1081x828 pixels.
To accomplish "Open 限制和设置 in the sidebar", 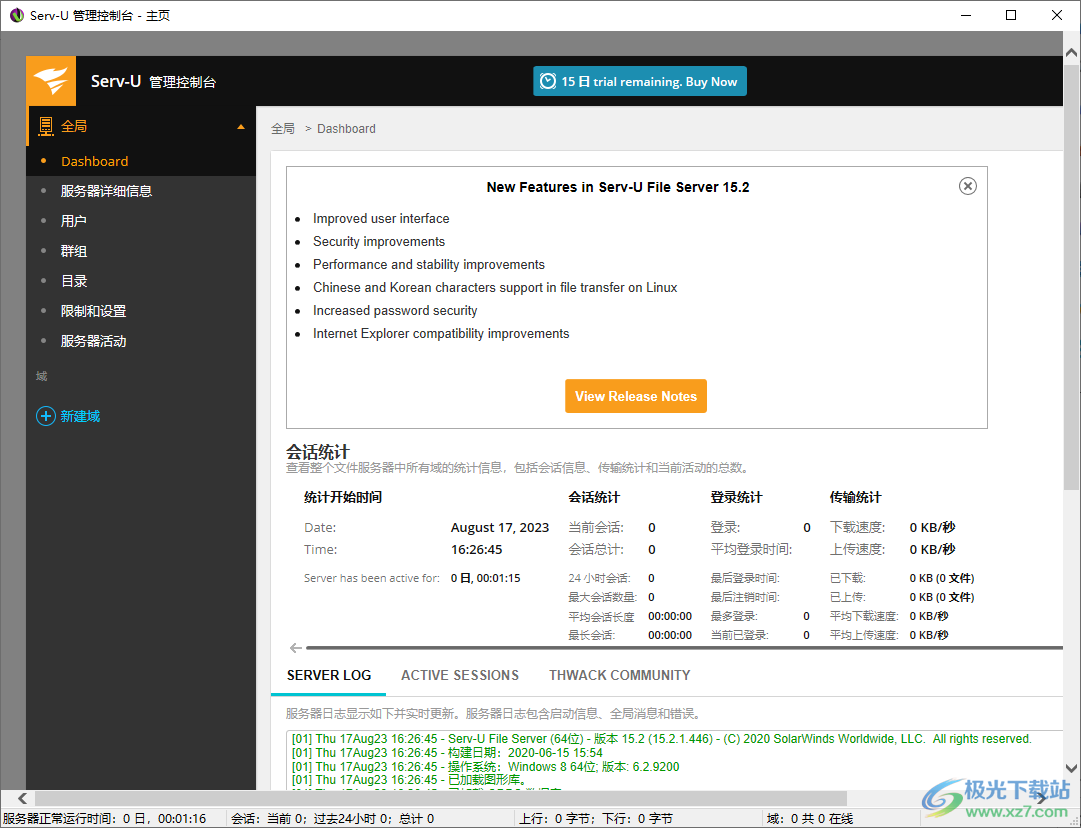I will point(93,311).
